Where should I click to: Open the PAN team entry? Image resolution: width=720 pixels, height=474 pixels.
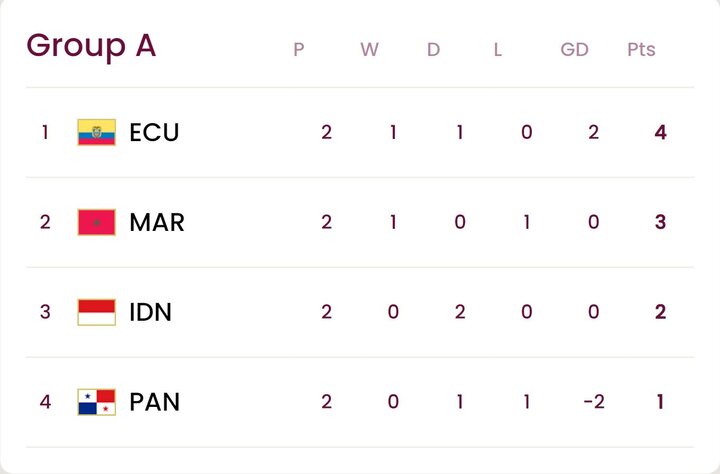click(155, 402)
